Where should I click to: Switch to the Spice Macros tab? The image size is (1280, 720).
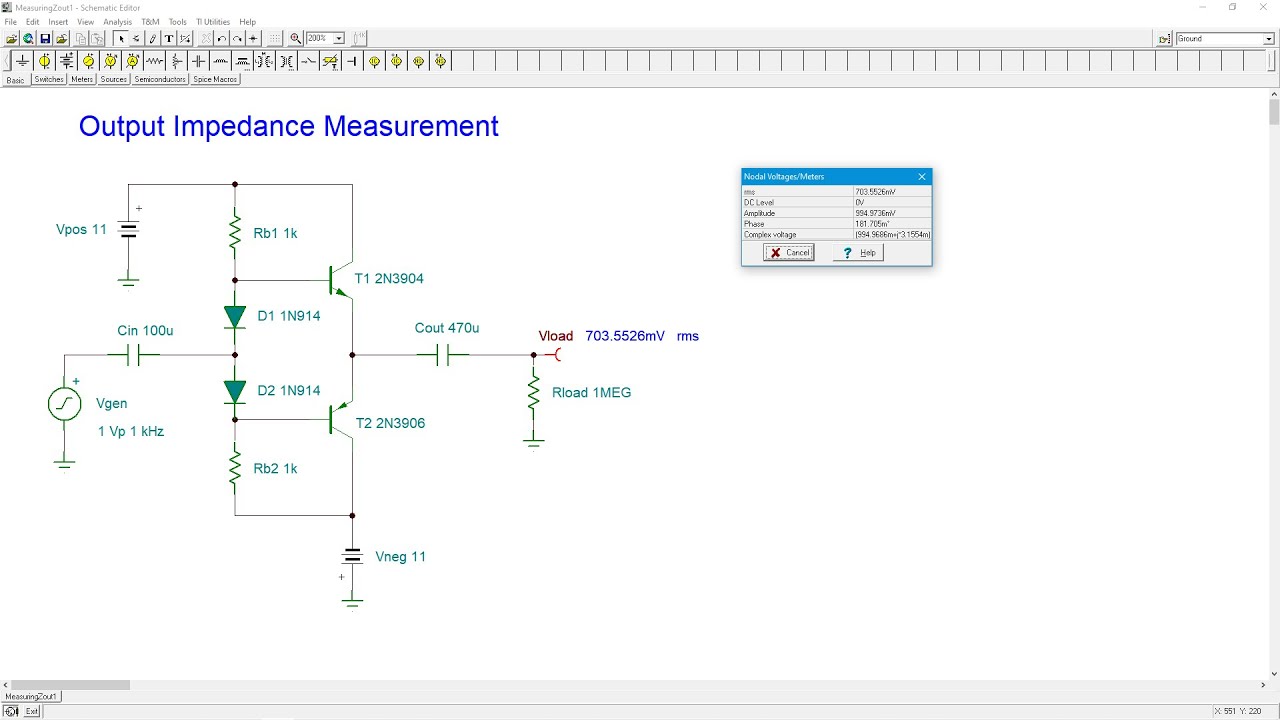coord(215,79)
